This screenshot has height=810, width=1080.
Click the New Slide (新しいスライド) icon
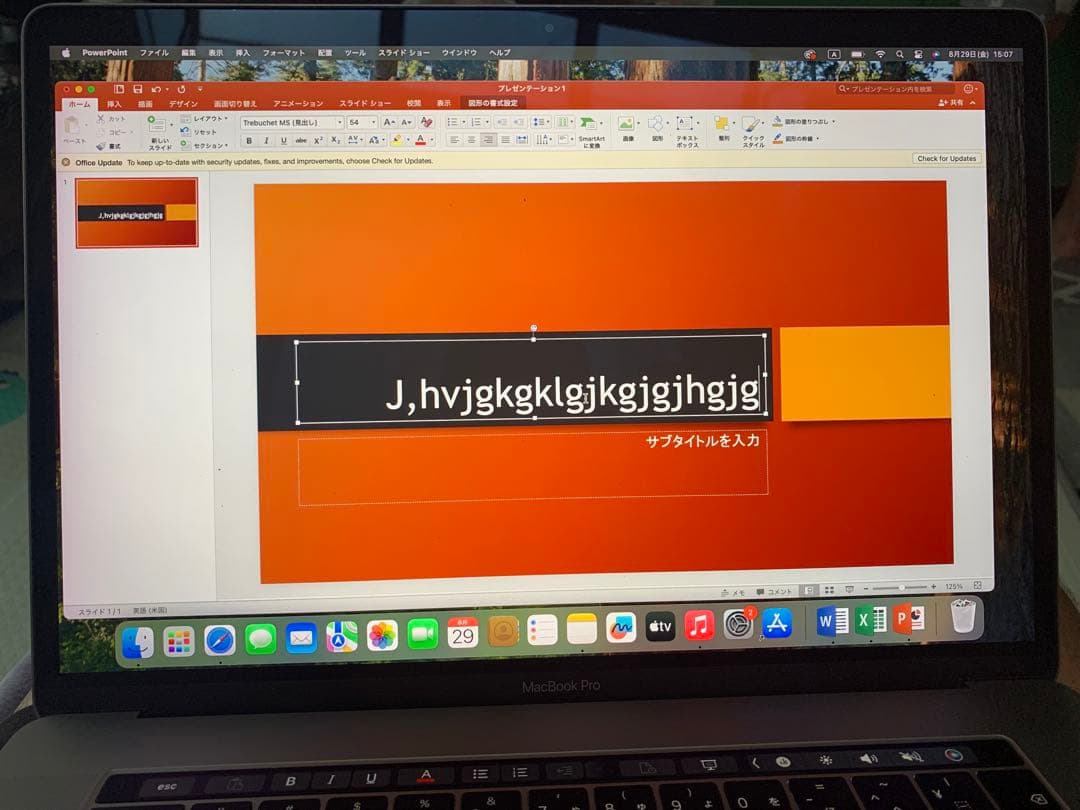(159, 125)
